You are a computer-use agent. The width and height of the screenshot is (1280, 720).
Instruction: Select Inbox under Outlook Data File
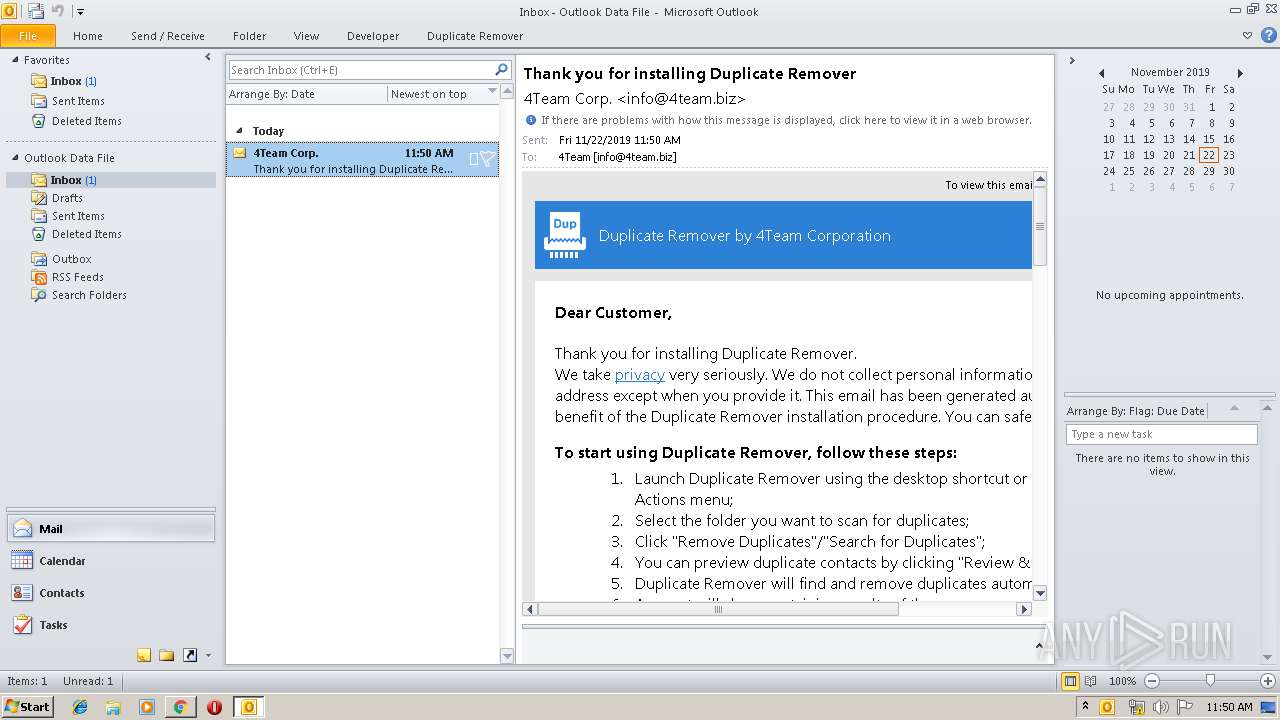(110, 180)
